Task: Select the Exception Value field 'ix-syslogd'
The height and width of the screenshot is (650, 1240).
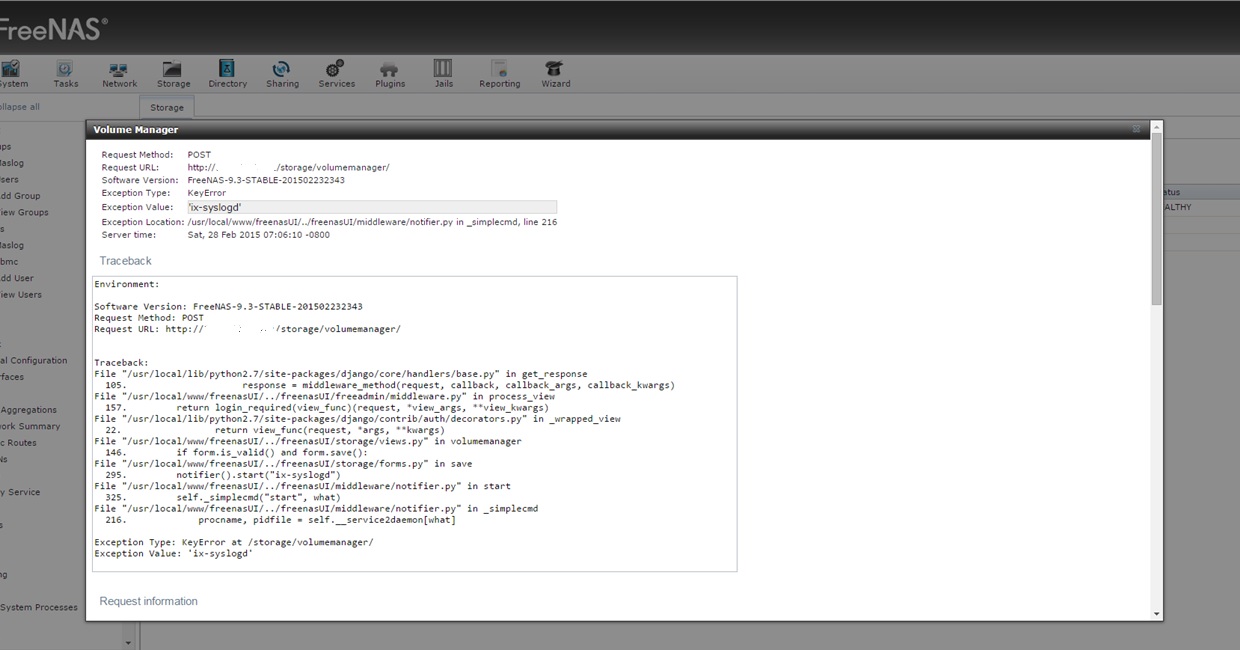Action: [x=371, y=207]
